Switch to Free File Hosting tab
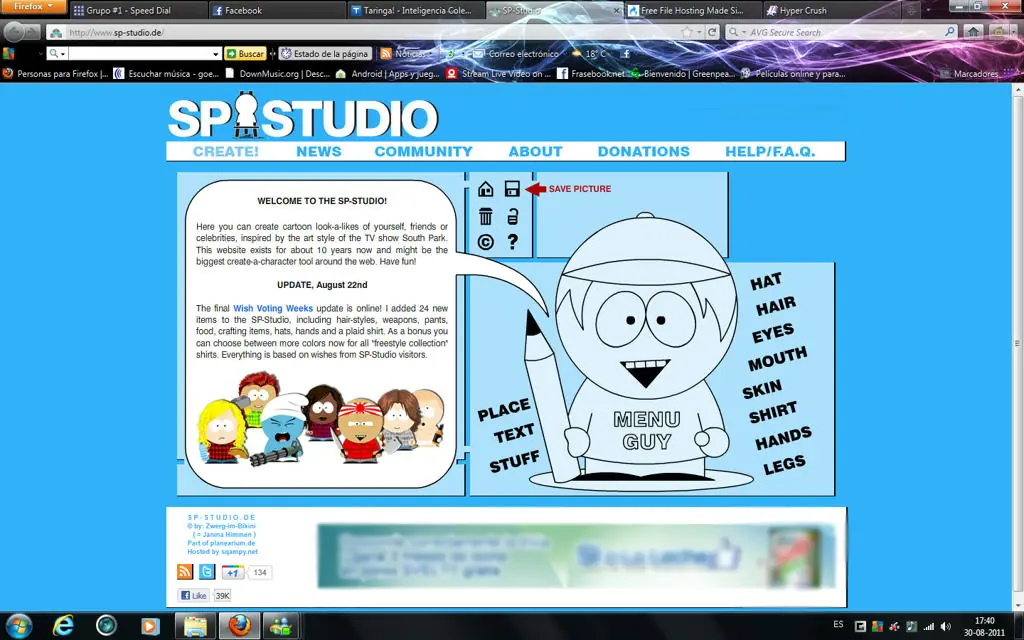Image resolution: width=1024 pixels, height=640 pixels. [x=692, y=10]
